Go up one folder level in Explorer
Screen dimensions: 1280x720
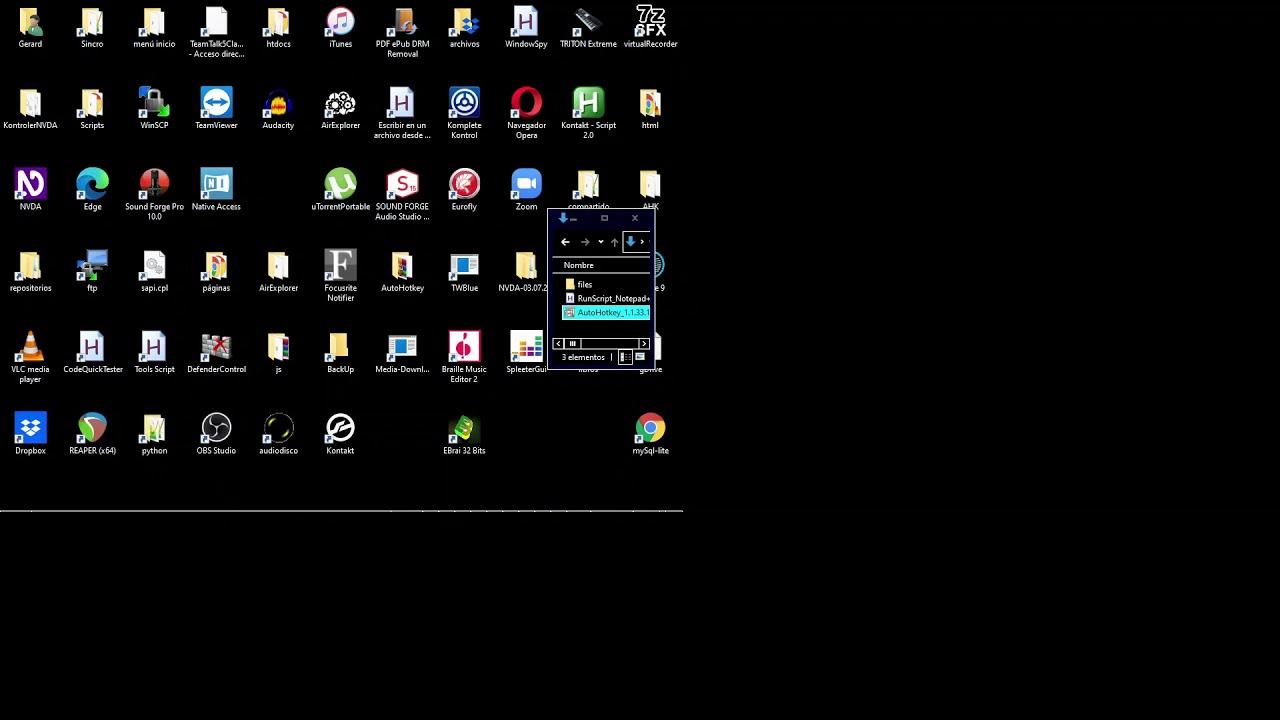[x=614, y=242]
